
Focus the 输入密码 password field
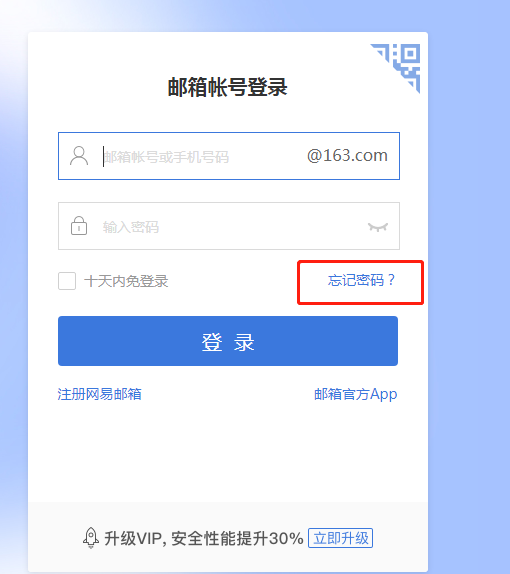[x=229, y=226]
